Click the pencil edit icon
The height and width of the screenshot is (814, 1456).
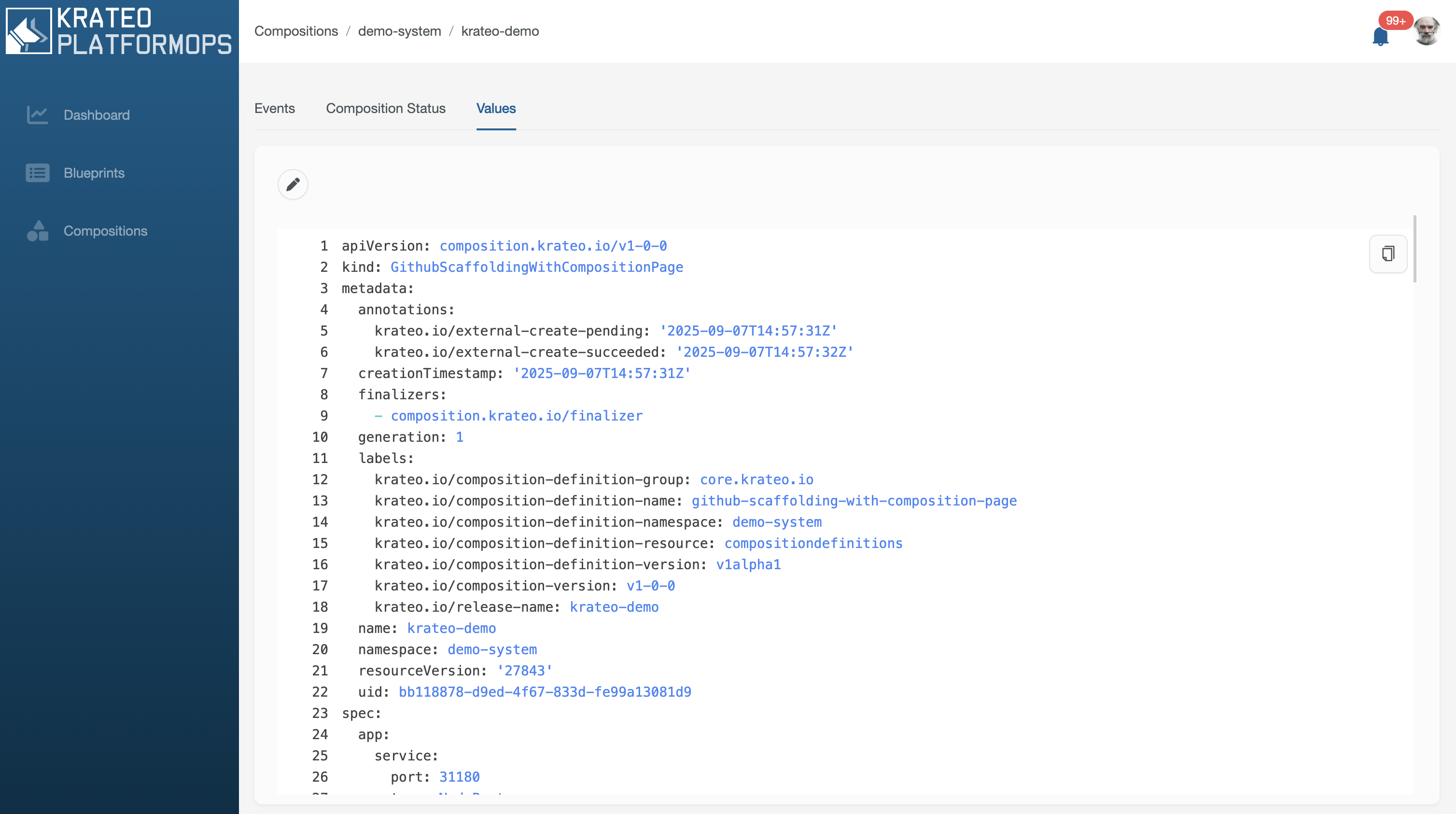[293, 184]
